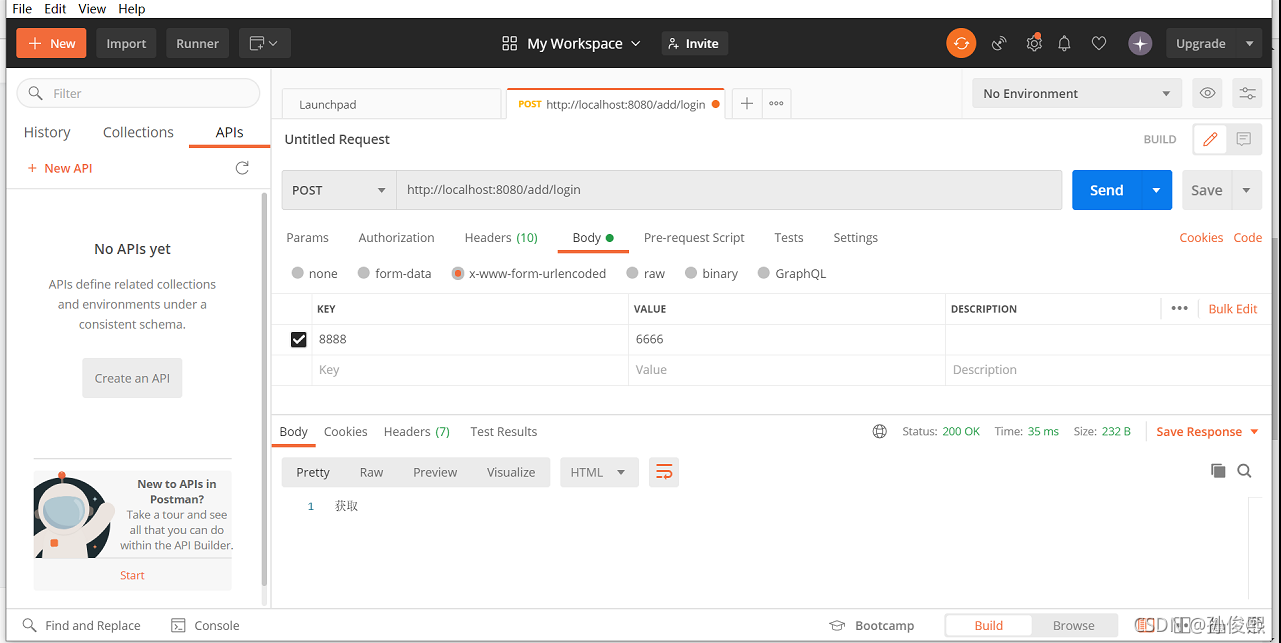This screenshot has height=643, width=1281.
Task: Click the sidebar Filter search field
Action: click(138, 93)
